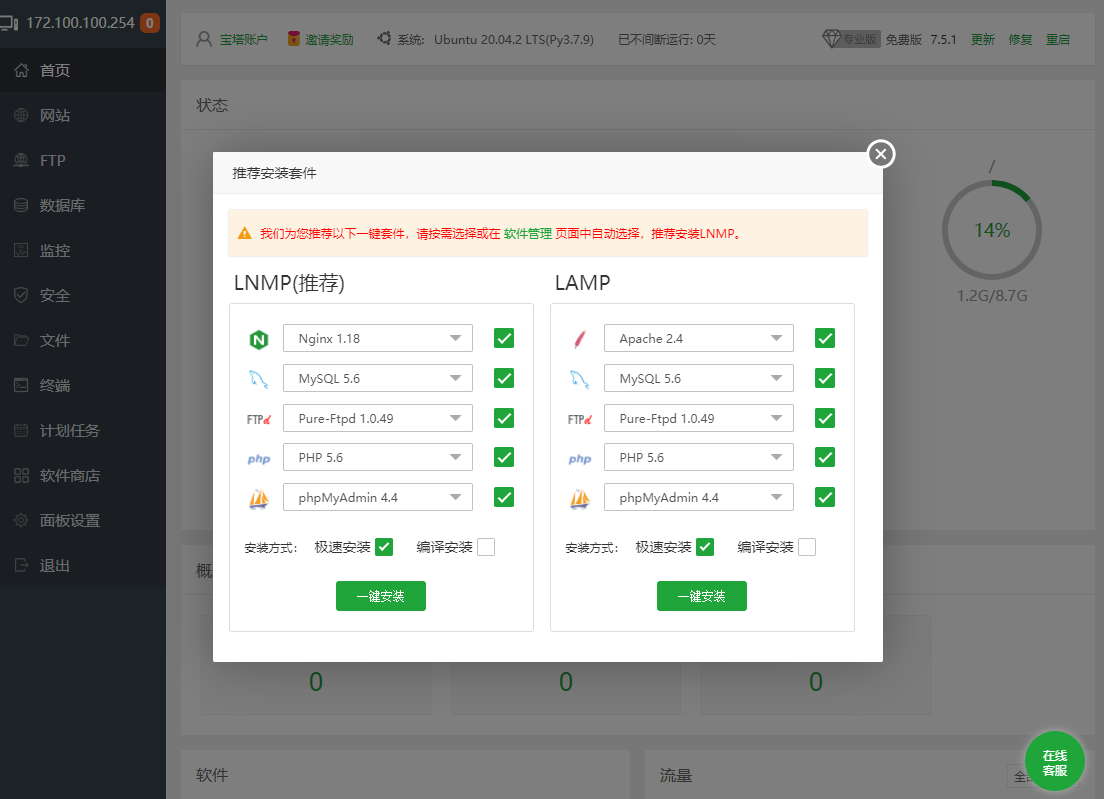Uncheck phpMyAdmin 4.4 checkbox in LAMP

point(825,497)
